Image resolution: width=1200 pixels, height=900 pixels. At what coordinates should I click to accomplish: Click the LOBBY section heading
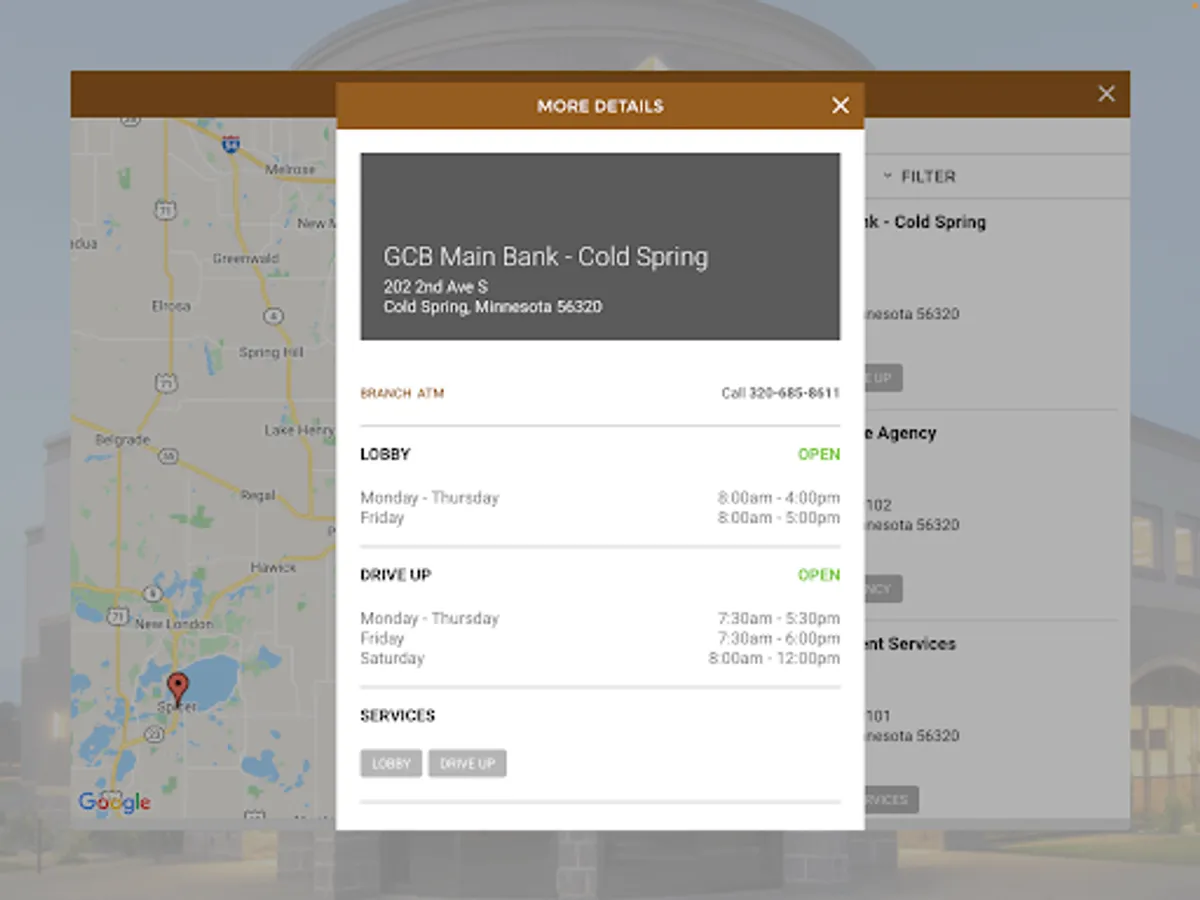(x=385, y=454)
